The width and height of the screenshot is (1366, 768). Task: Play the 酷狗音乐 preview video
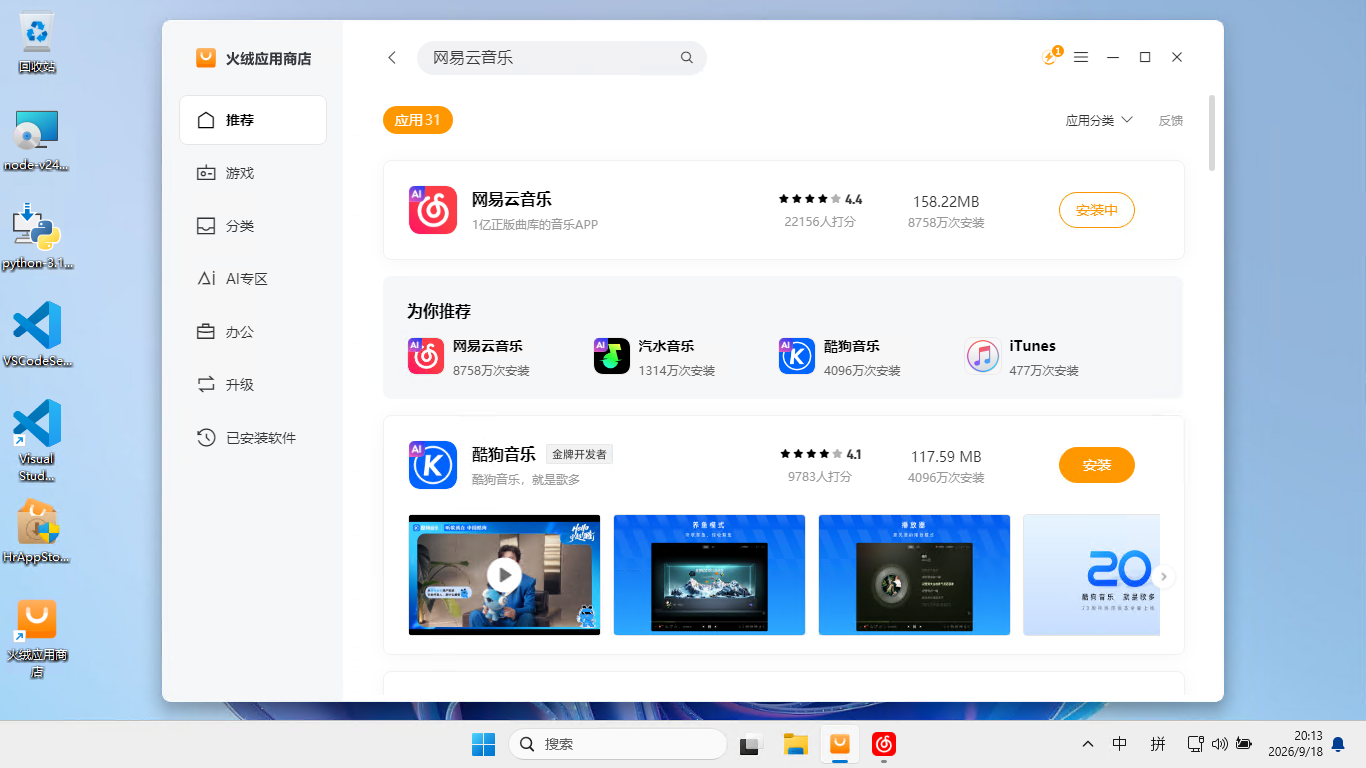click(505, 575)
